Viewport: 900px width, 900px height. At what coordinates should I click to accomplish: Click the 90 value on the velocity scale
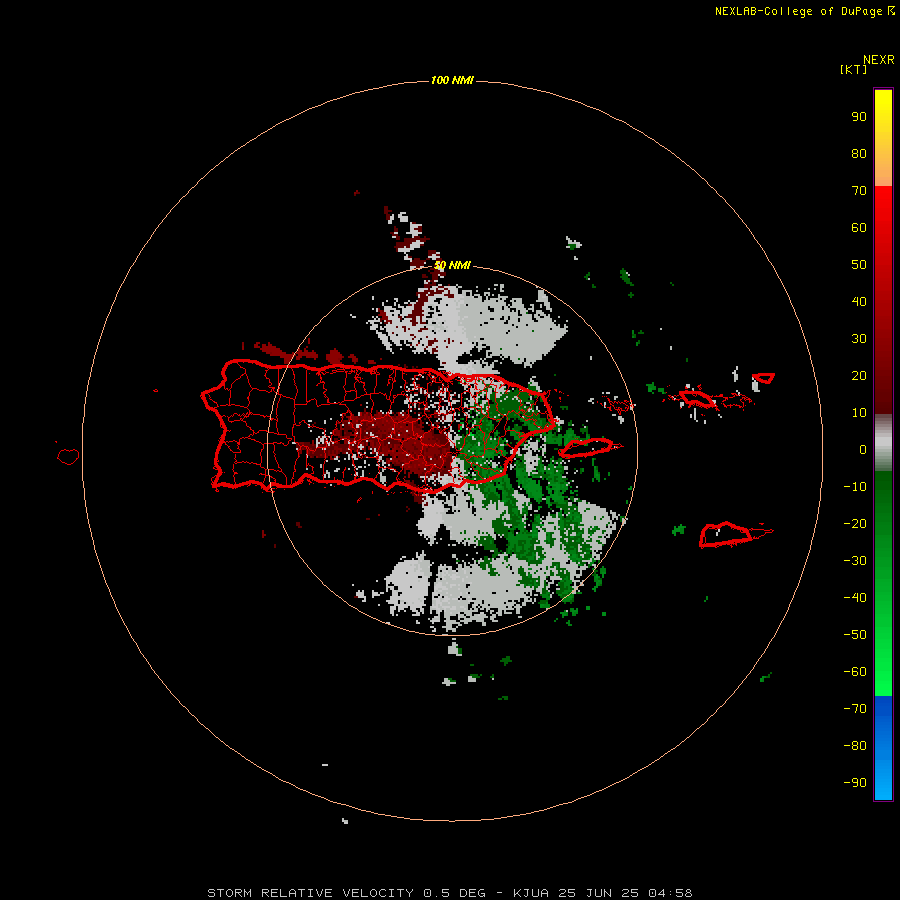click(x=859, y=117)
